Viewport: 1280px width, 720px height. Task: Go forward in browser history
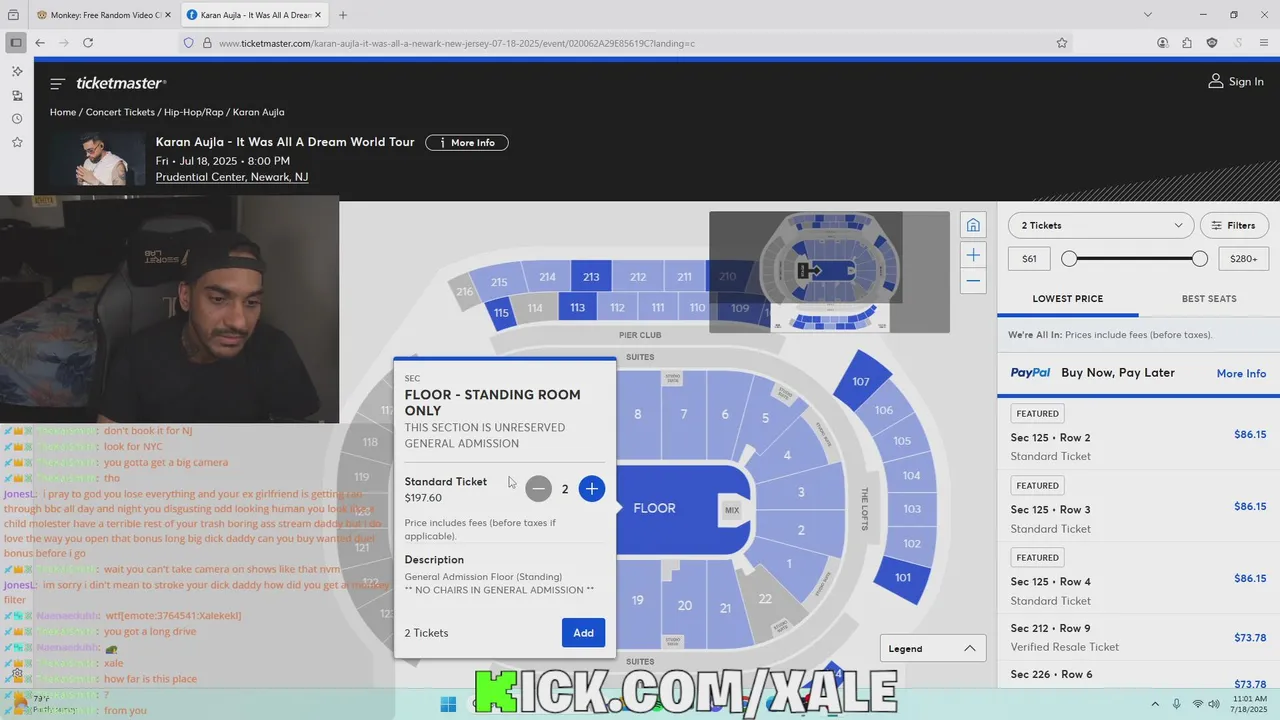(x=64, y=43)
